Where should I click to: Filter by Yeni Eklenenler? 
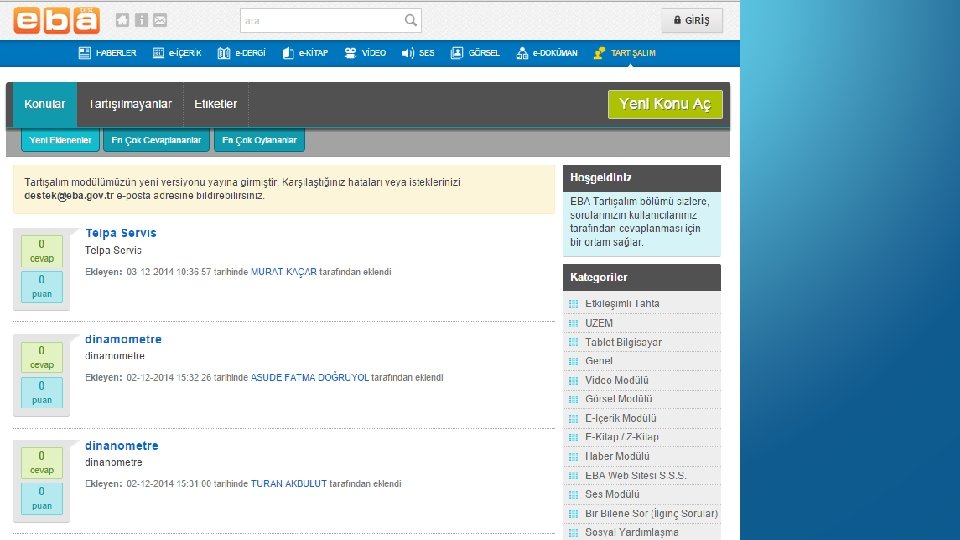click(60, 140)
